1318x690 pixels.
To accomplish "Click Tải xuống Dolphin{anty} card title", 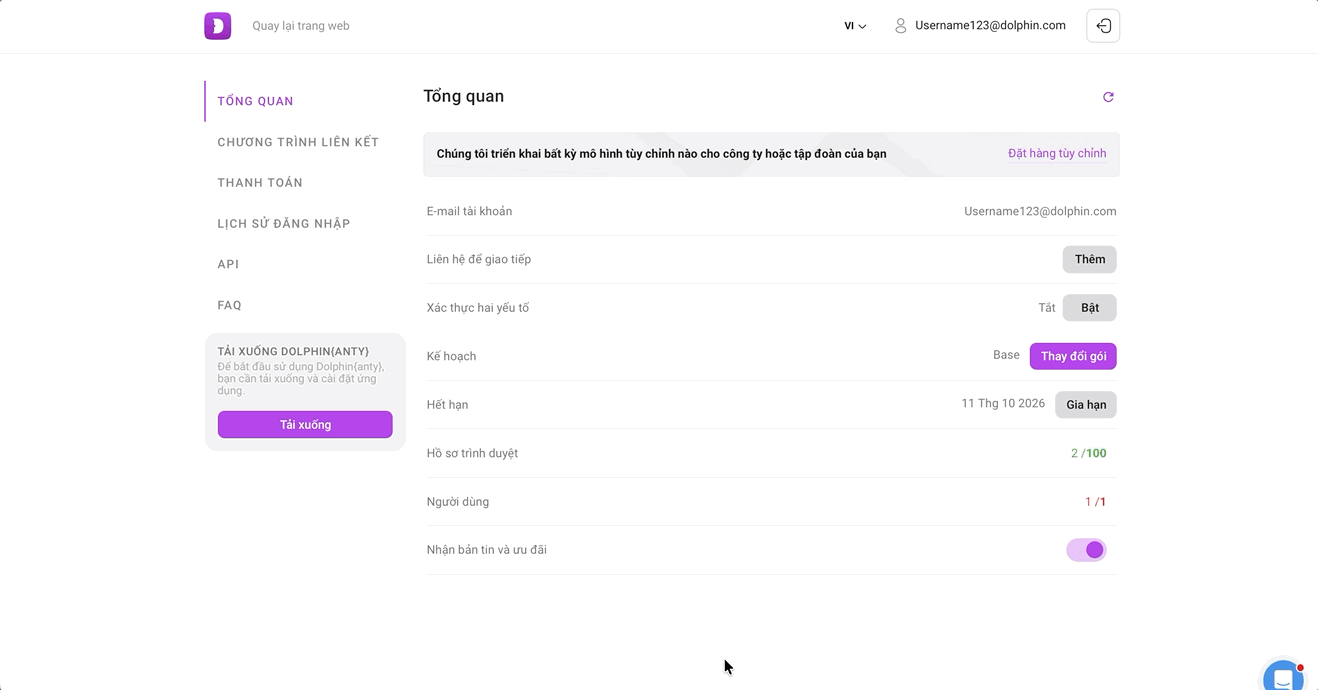I will [x=293, y=352].
